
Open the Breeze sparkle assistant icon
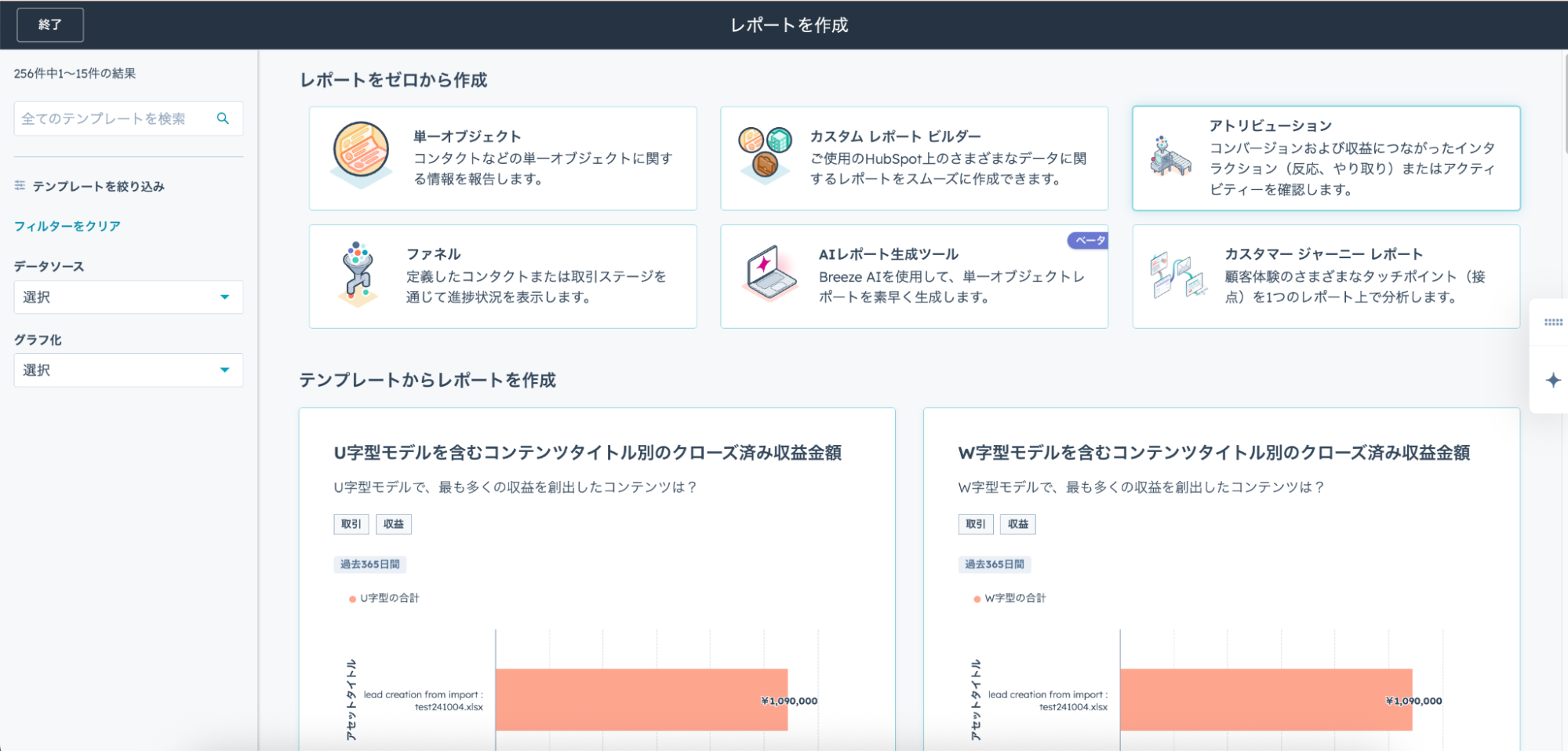coord(1553,381)
